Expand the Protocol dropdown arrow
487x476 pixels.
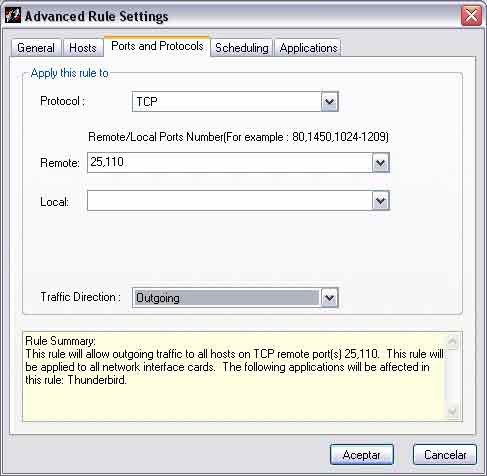[330, 101]
